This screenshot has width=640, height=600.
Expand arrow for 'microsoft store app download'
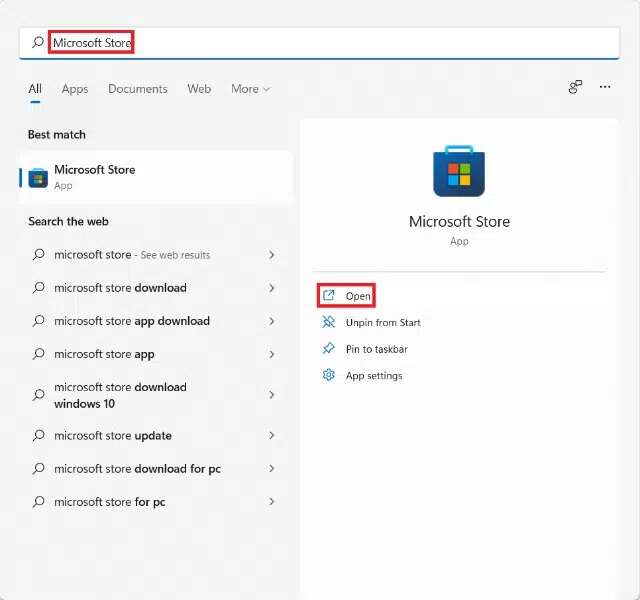271,321
